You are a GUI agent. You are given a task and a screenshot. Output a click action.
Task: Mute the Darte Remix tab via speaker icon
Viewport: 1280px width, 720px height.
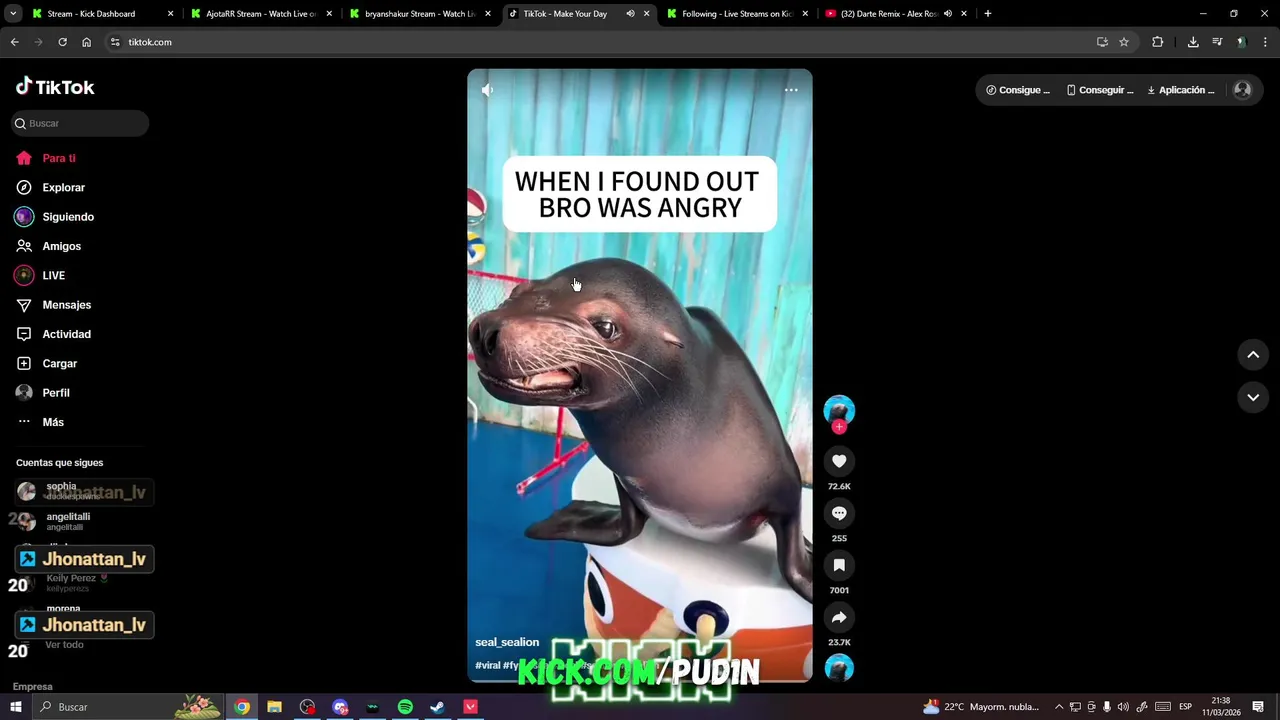(x=947, y=14)
